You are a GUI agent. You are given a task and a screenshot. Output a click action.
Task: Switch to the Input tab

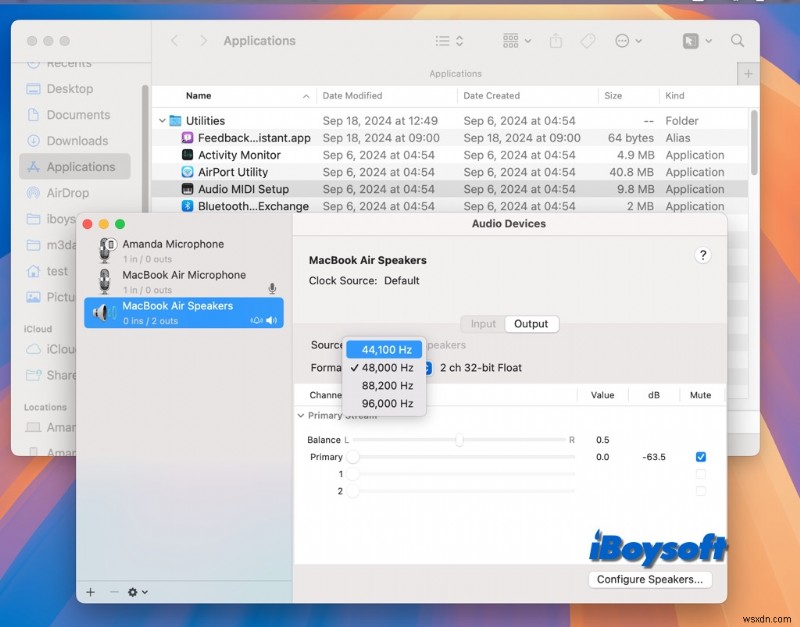tap(483, 324)
